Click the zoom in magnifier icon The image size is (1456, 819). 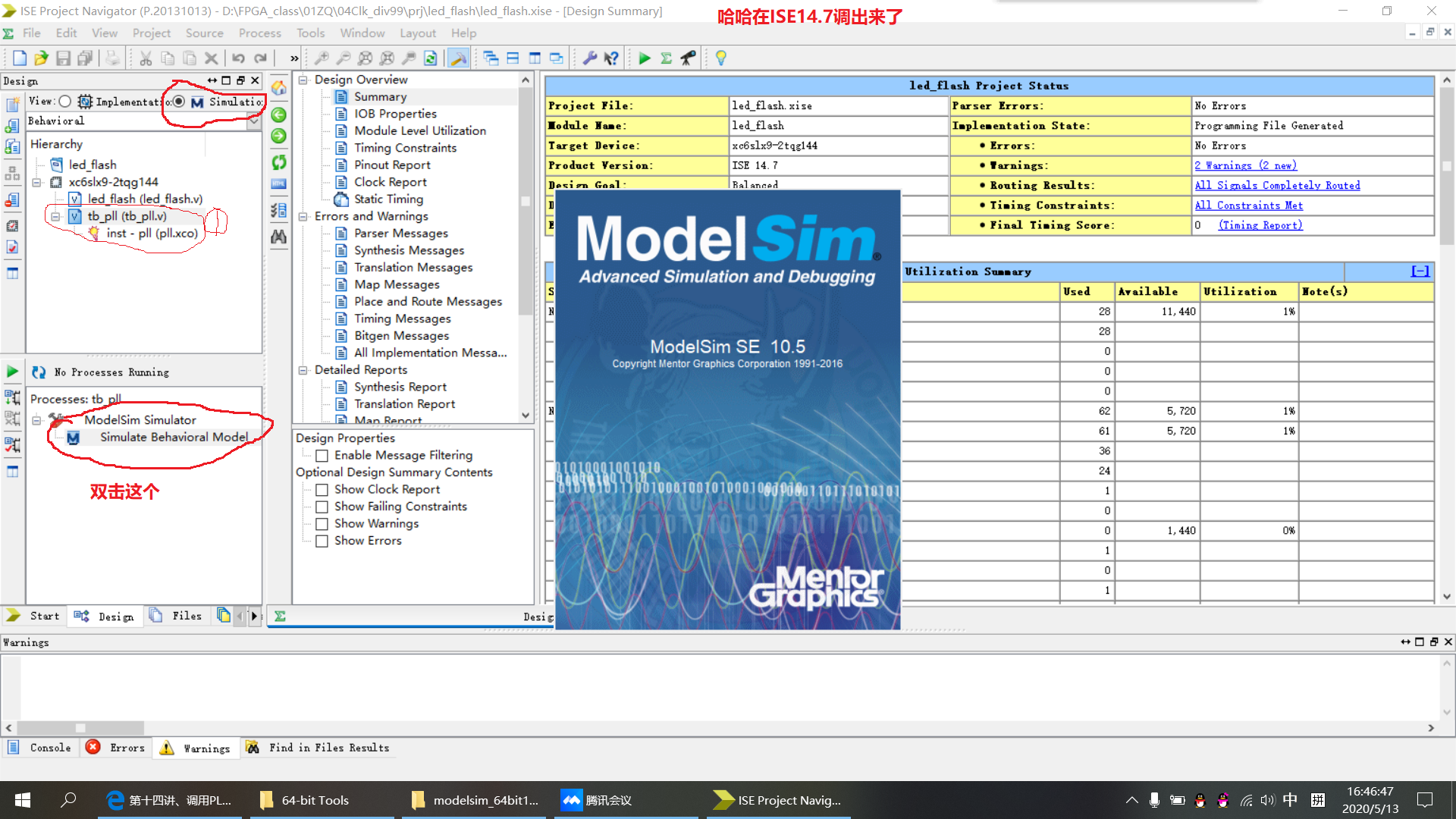point(322,58)
